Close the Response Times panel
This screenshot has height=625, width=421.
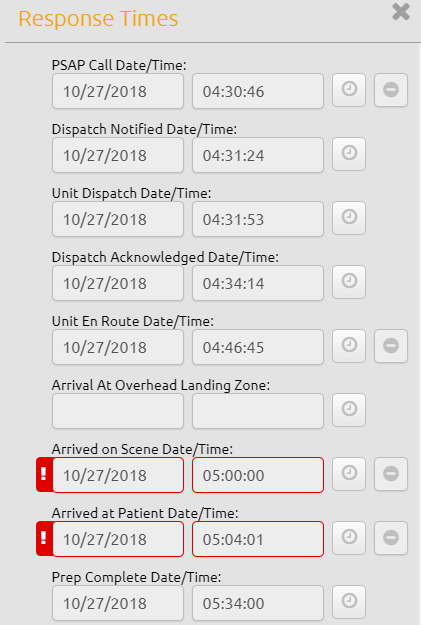pos(401,12)
